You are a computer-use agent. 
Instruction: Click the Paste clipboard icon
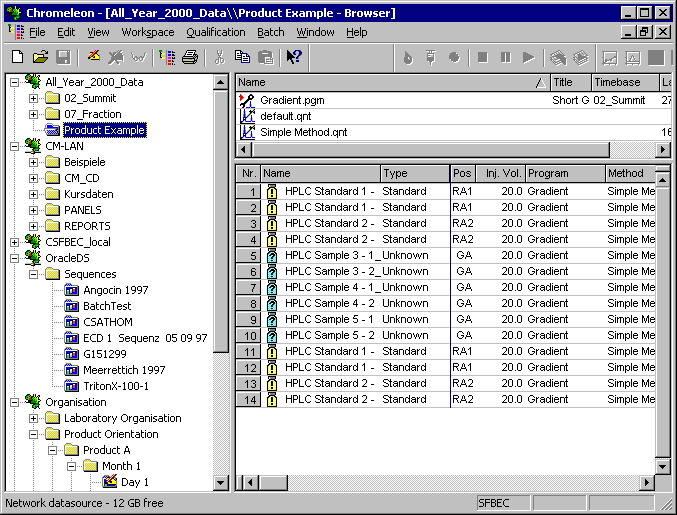266,57
